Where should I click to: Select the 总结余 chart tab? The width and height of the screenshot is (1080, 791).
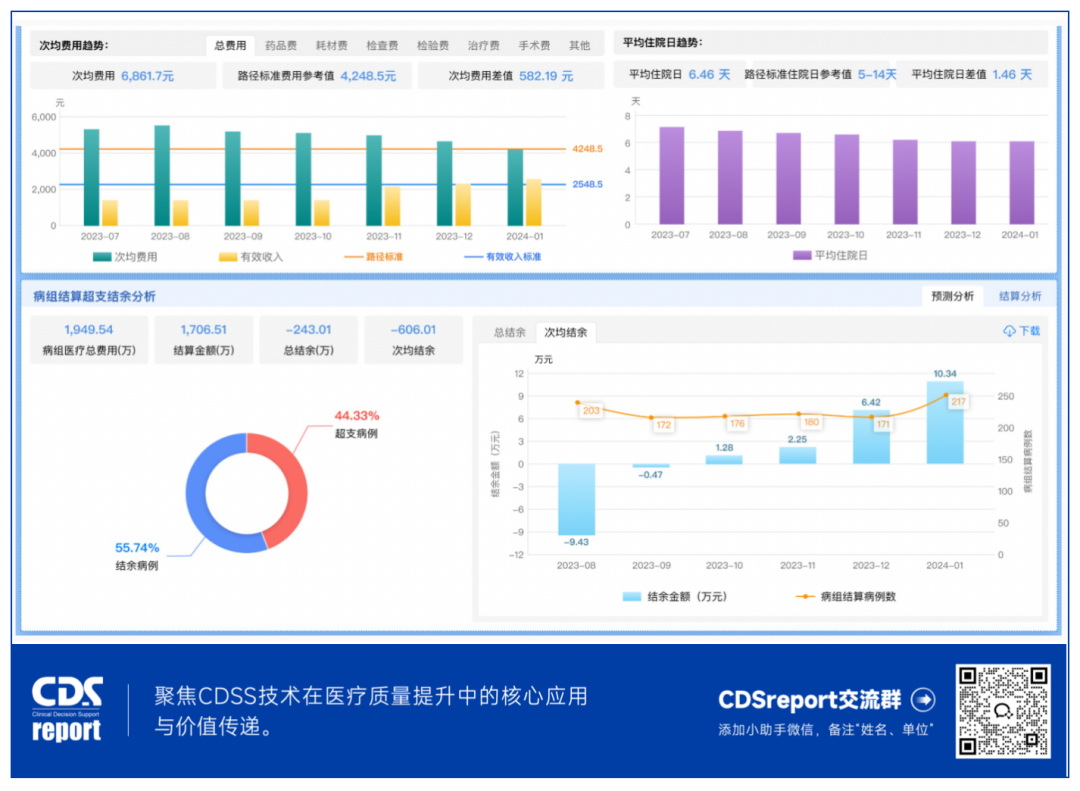[510, 332]
